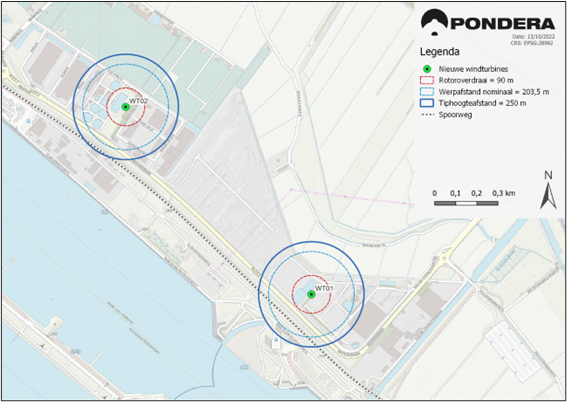The image size is (567, 402).
Task: Select the light-blue dashed Werpafstand legend symbol
Action: click(427, 92)
